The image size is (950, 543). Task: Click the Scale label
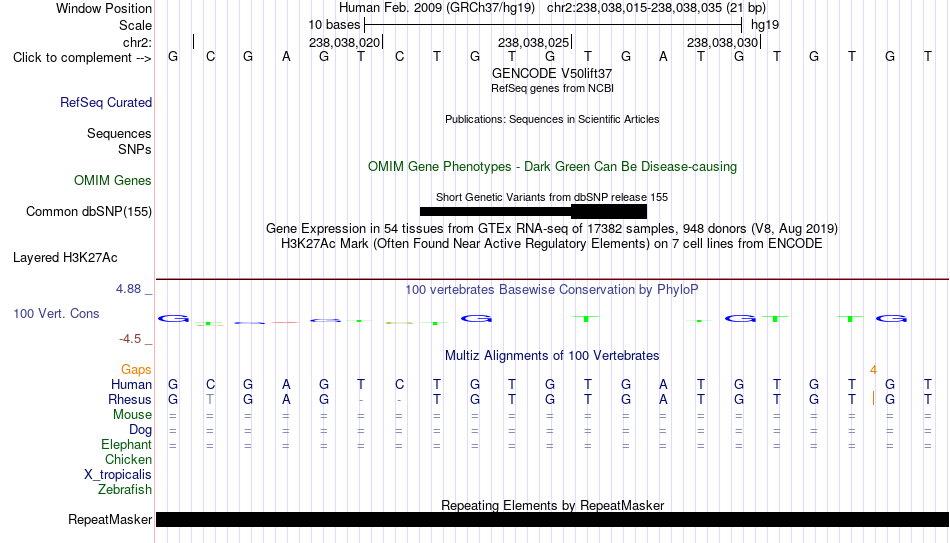(135, 25)
